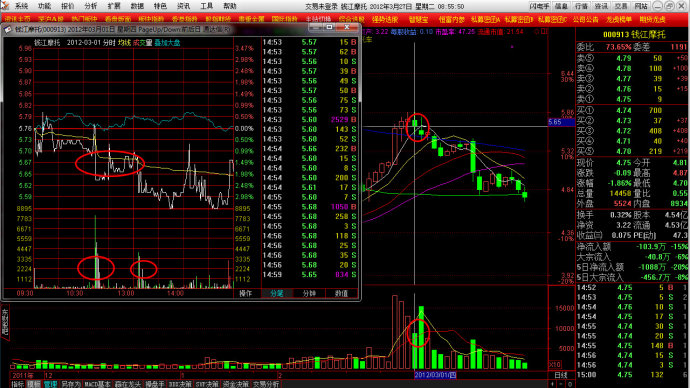This screenshot has height=388, width=690.
Task: Open the 工具 menu
Action: click(x=206, y=6)
